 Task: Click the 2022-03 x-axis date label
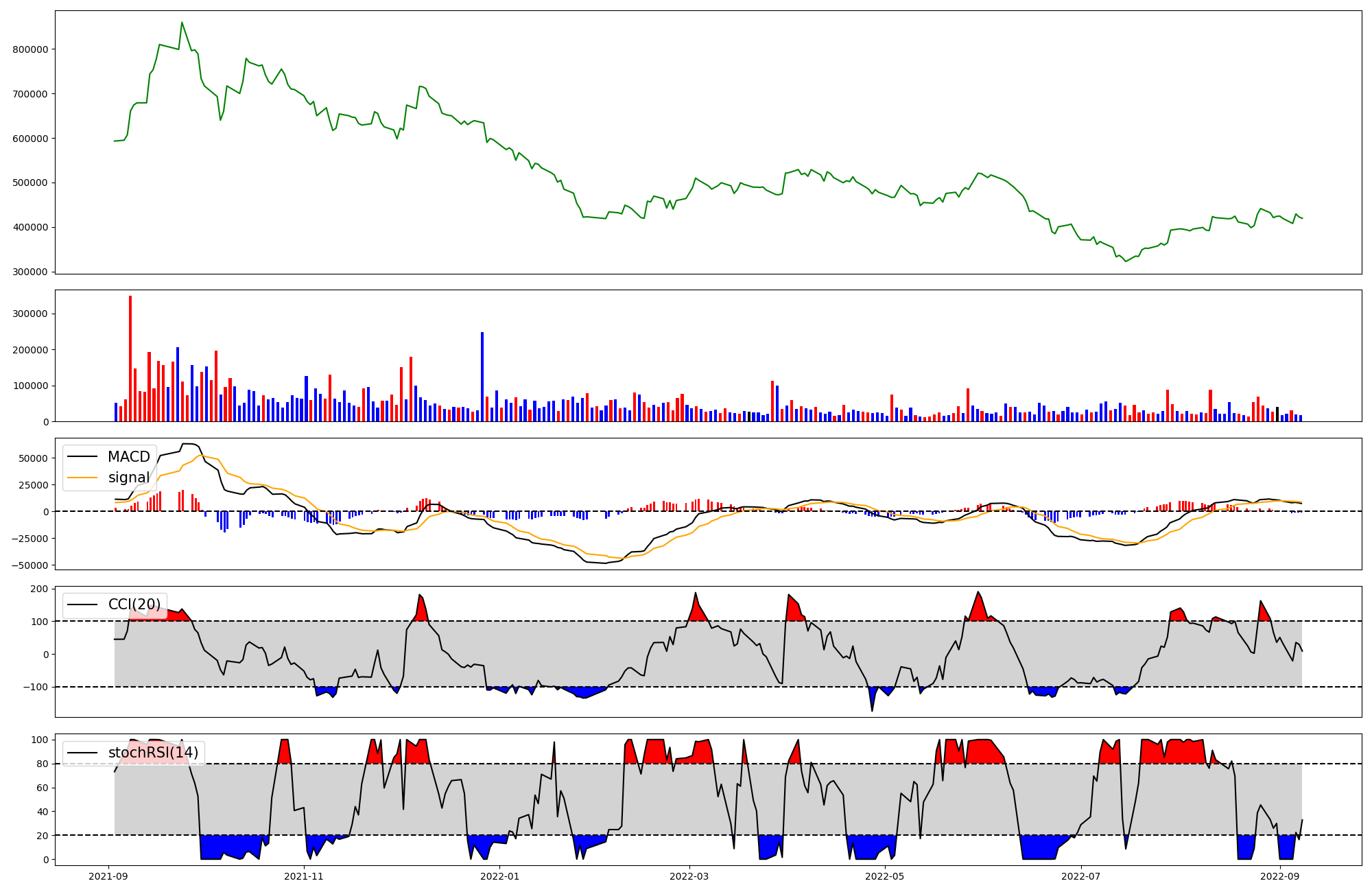pos(689,876)
